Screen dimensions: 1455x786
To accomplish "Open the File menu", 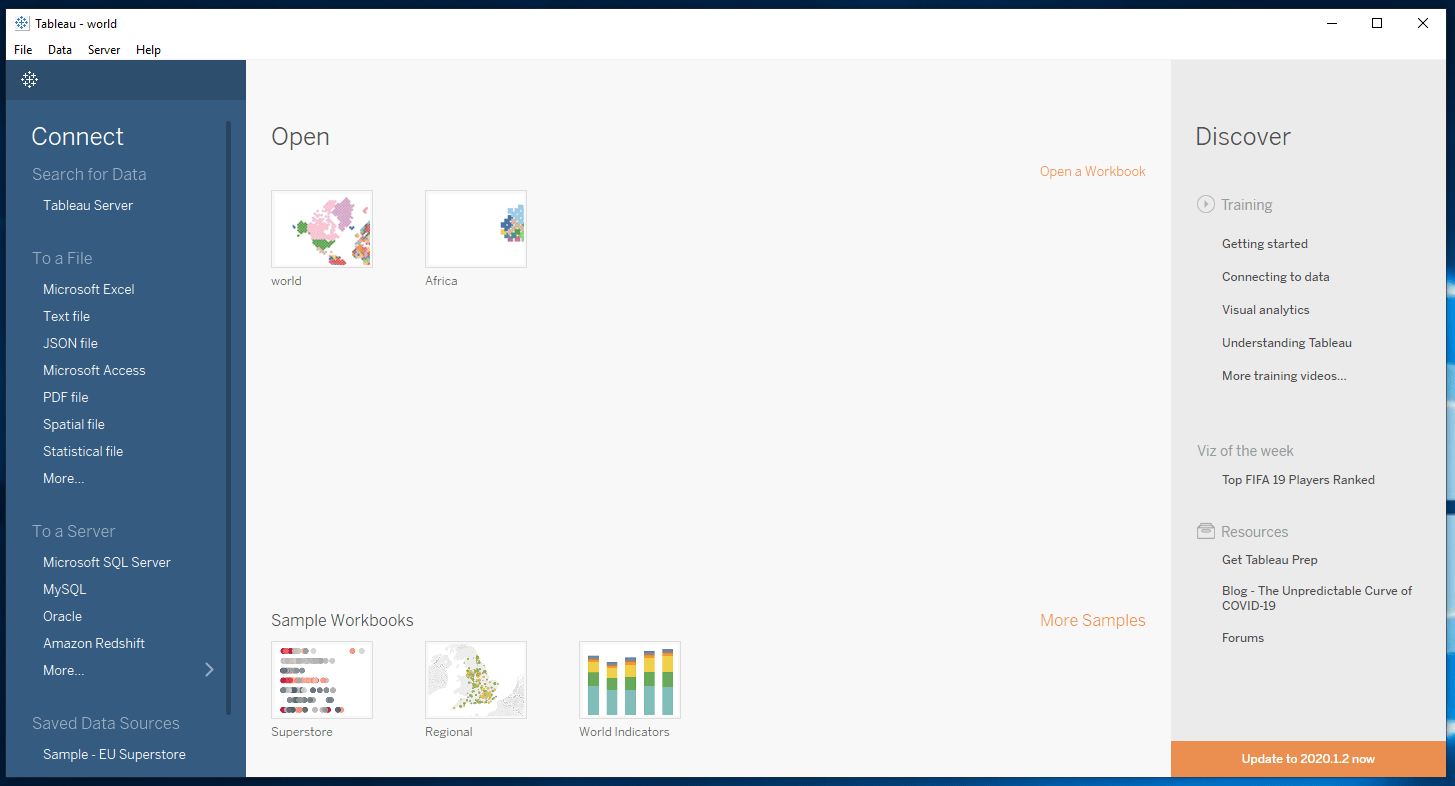I will 23,50.
